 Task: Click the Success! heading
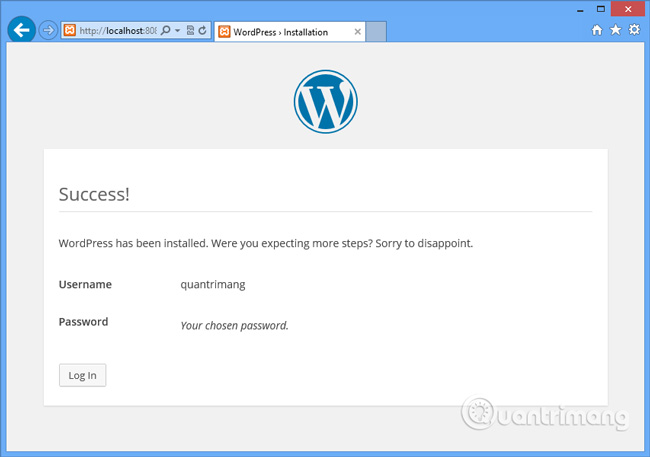point(94,194)
